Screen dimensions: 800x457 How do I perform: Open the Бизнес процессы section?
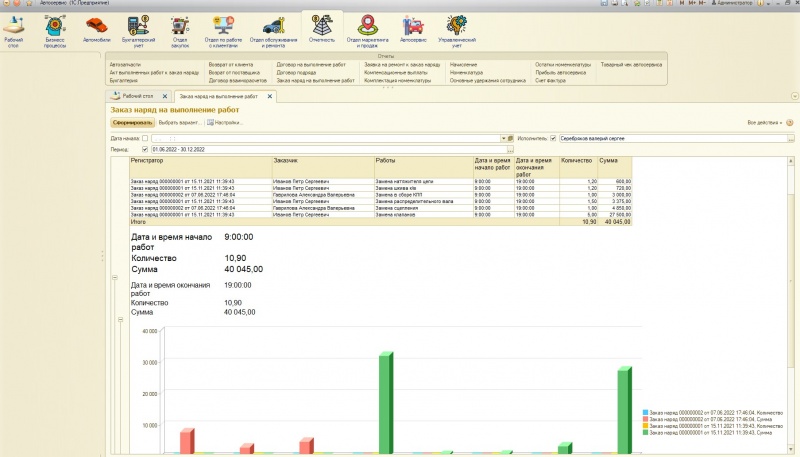pyautogui.click(x=55, y=32)
